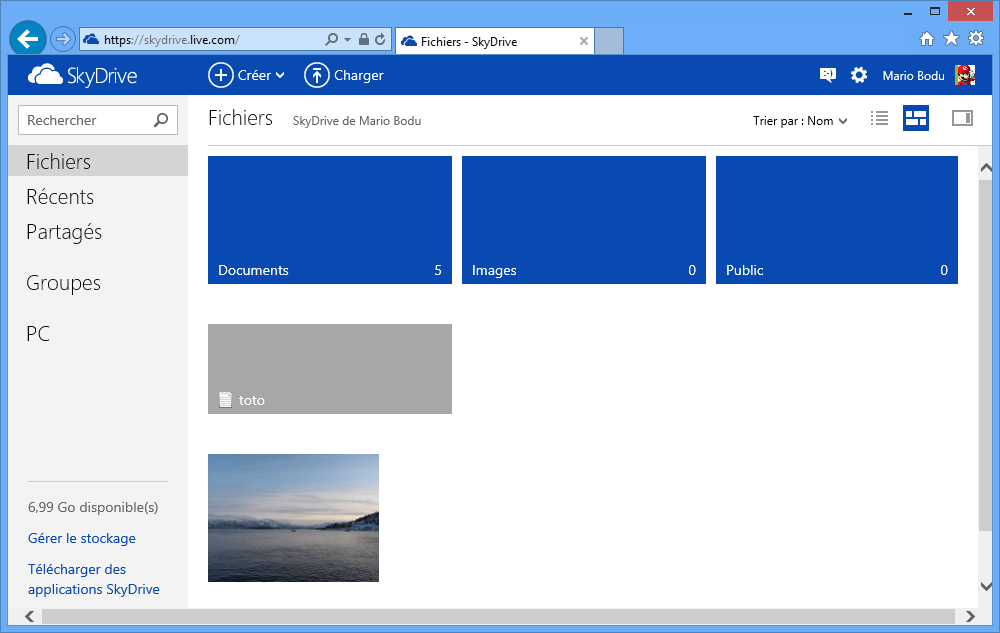Toggle the details pane open
The width and height of the screenshot is (1000, 633).
click(961, 118)
